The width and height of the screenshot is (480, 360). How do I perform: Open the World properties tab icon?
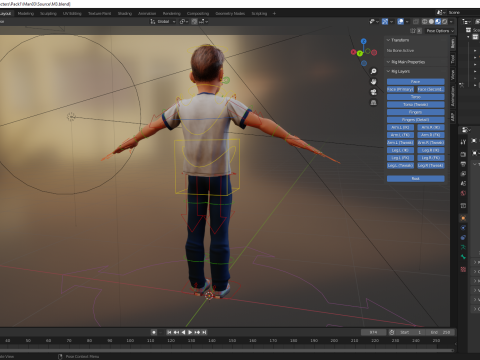463,193
